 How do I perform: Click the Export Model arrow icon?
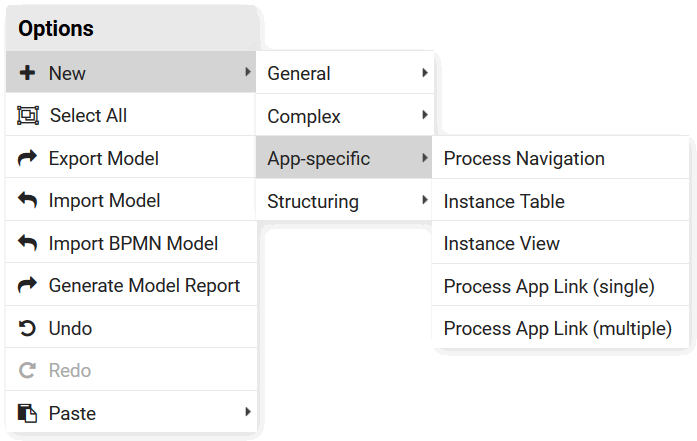27,158
